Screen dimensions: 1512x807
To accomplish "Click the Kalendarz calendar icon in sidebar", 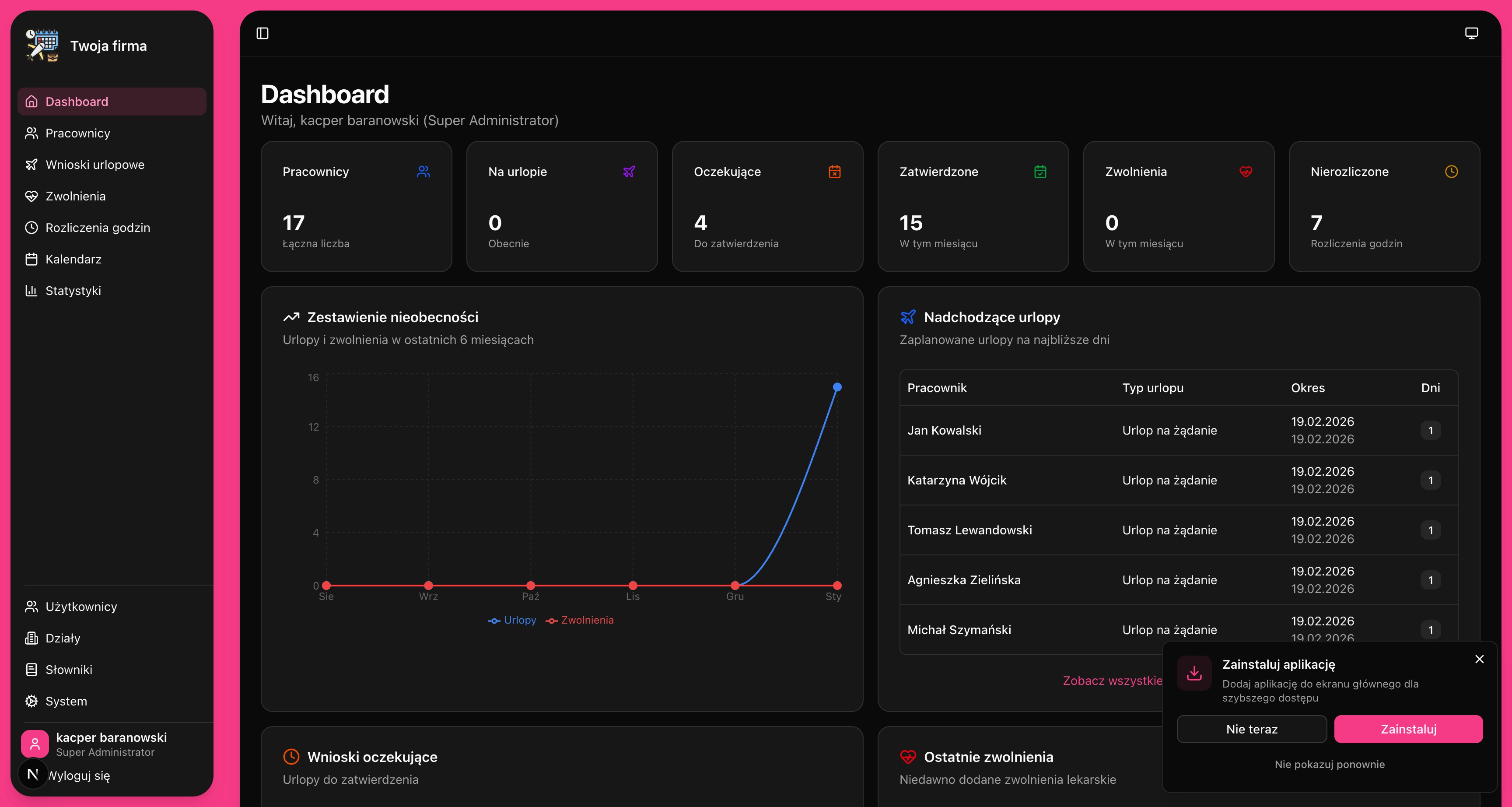I will click(31, 259).
